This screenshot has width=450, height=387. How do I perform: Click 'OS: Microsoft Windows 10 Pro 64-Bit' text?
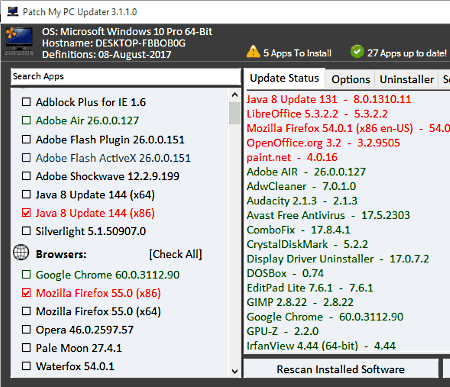tap(127, 32)
